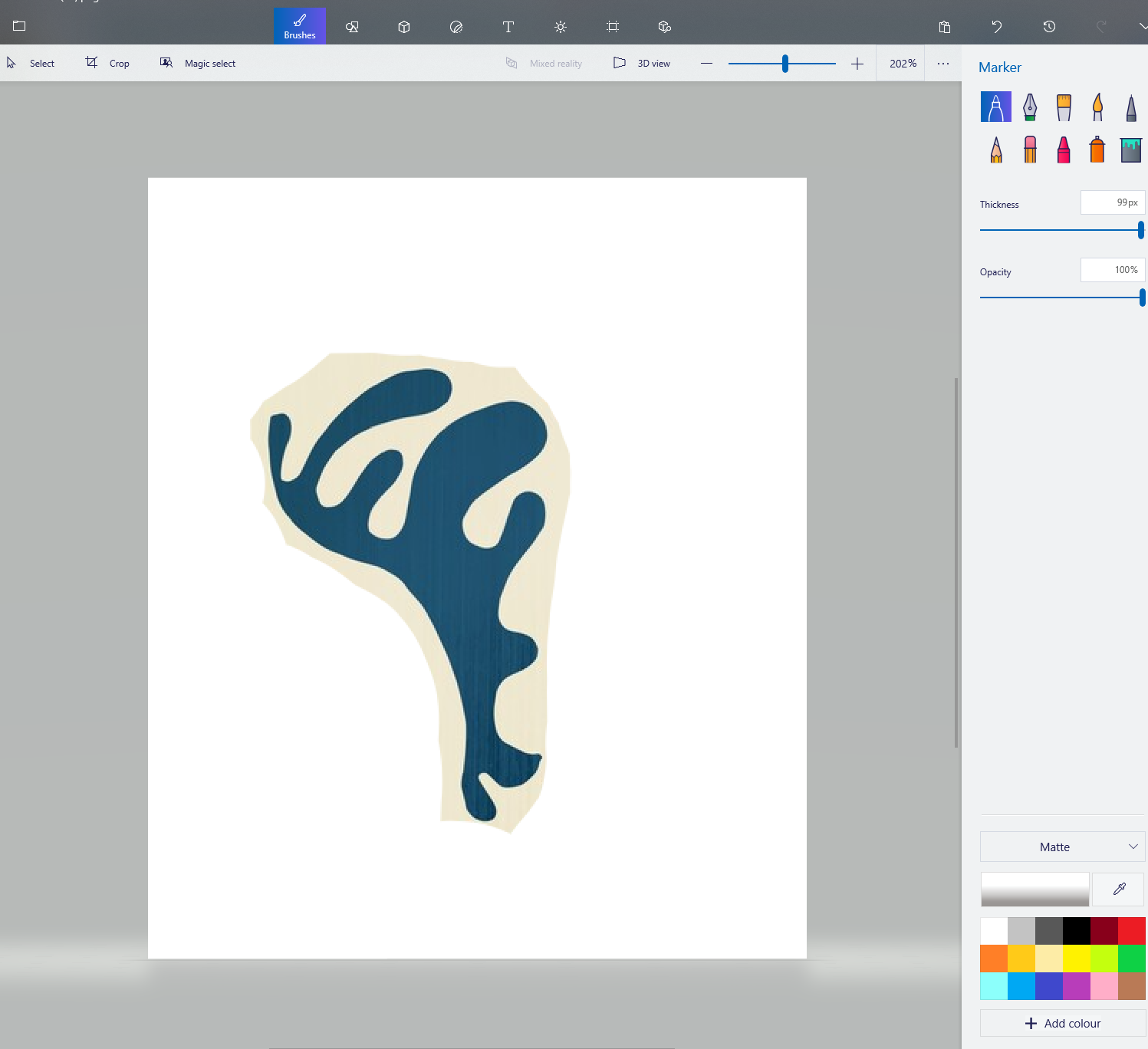Open the three-dots more options menu
Viewport: 1148px width, 1049px height.
pos(942,64)
